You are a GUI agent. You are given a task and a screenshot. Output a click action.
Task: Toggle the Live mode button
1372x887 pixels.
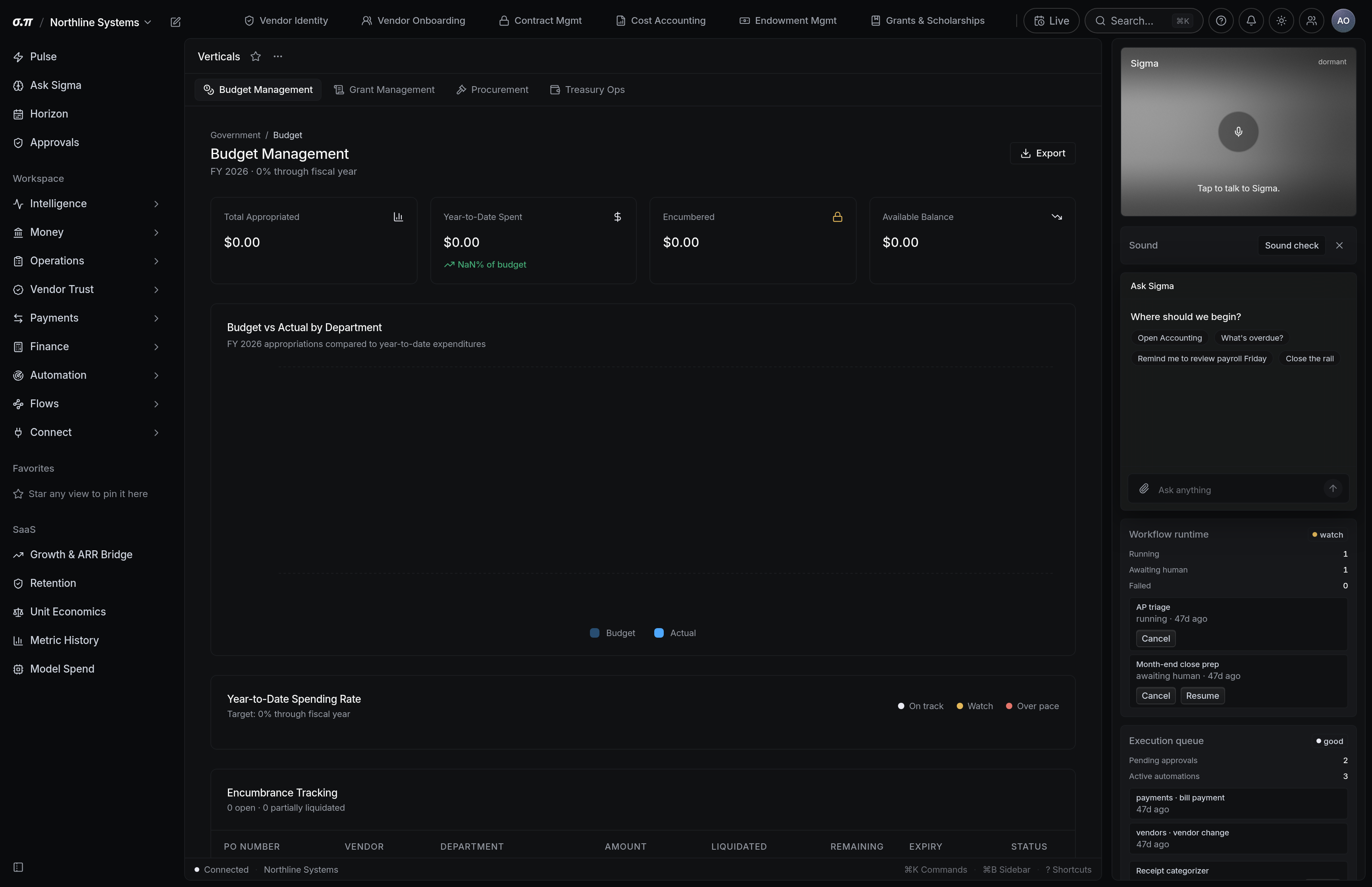1051,21
